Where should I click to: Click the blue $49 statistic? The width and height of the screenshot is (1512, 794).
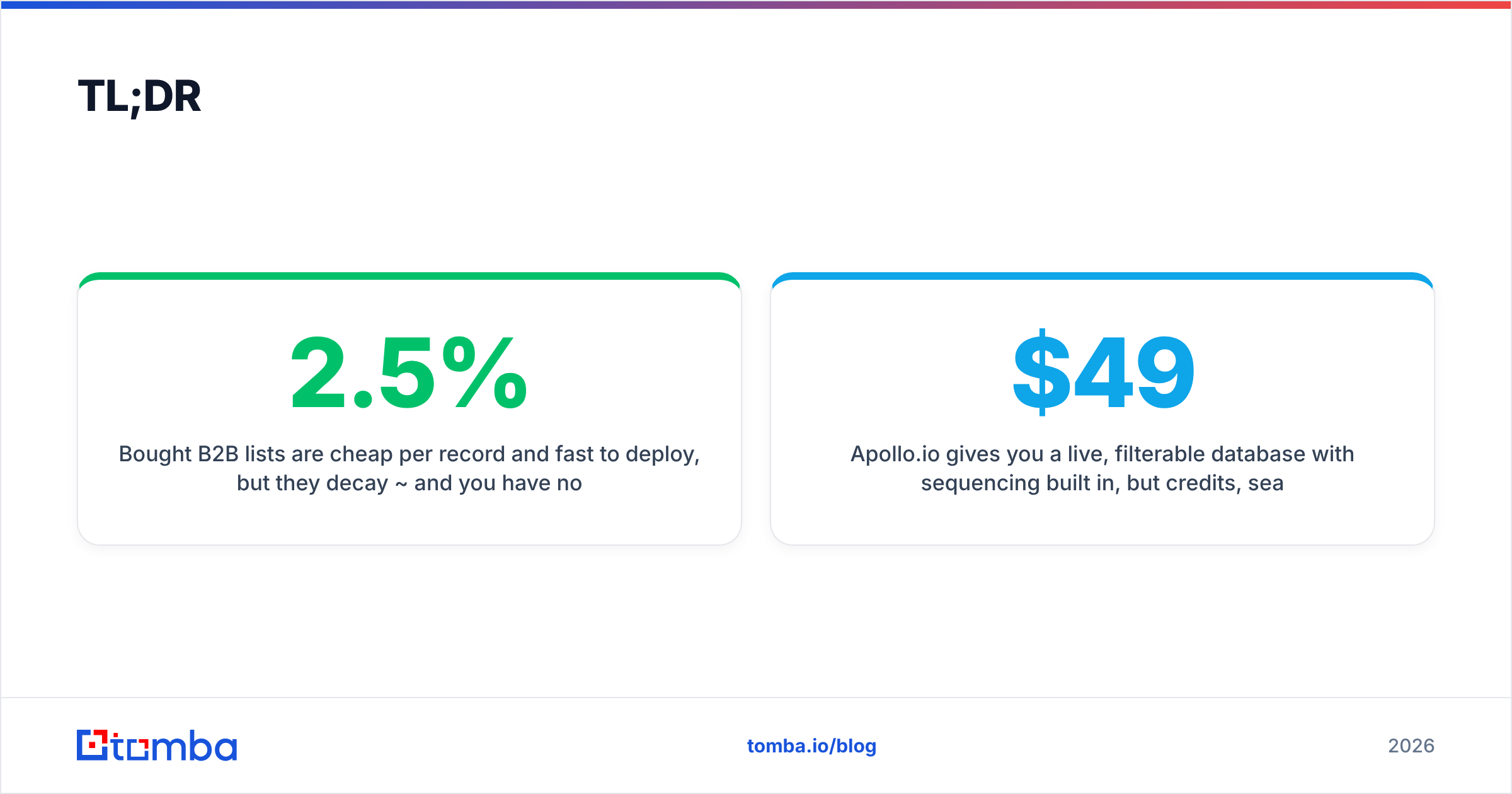[1103, 372]
